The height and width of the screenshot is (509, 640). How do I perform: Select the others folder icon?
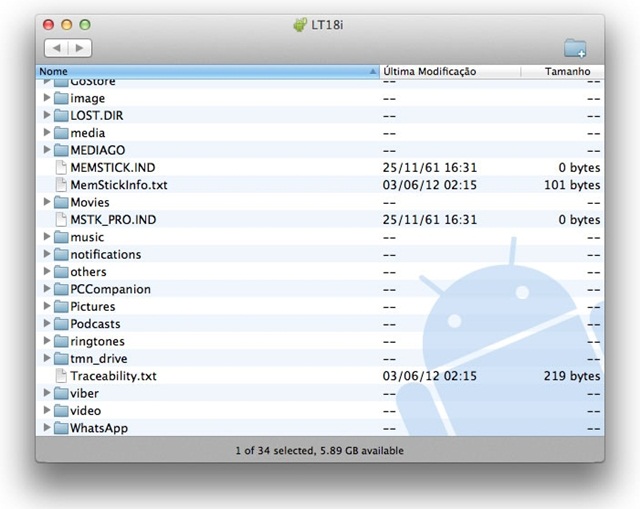61,272
